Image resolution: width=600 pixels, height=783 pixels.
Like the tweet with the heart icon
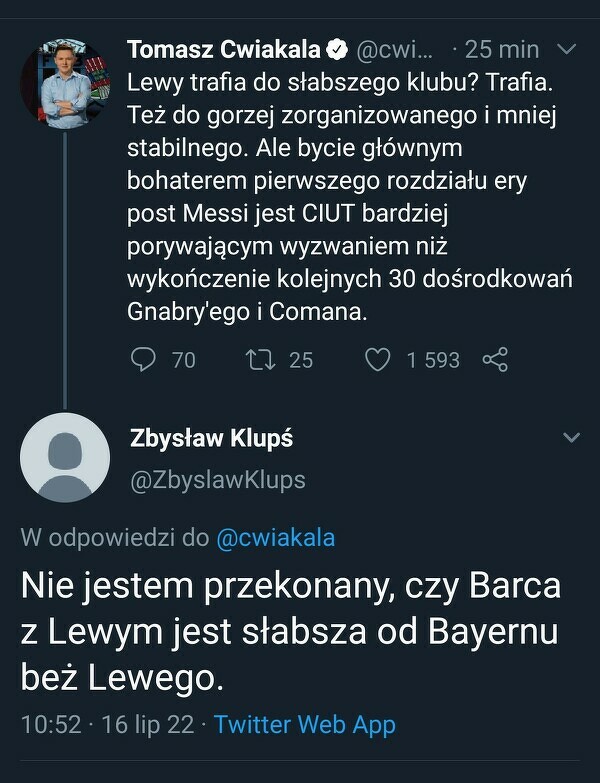tap(377, 359)
